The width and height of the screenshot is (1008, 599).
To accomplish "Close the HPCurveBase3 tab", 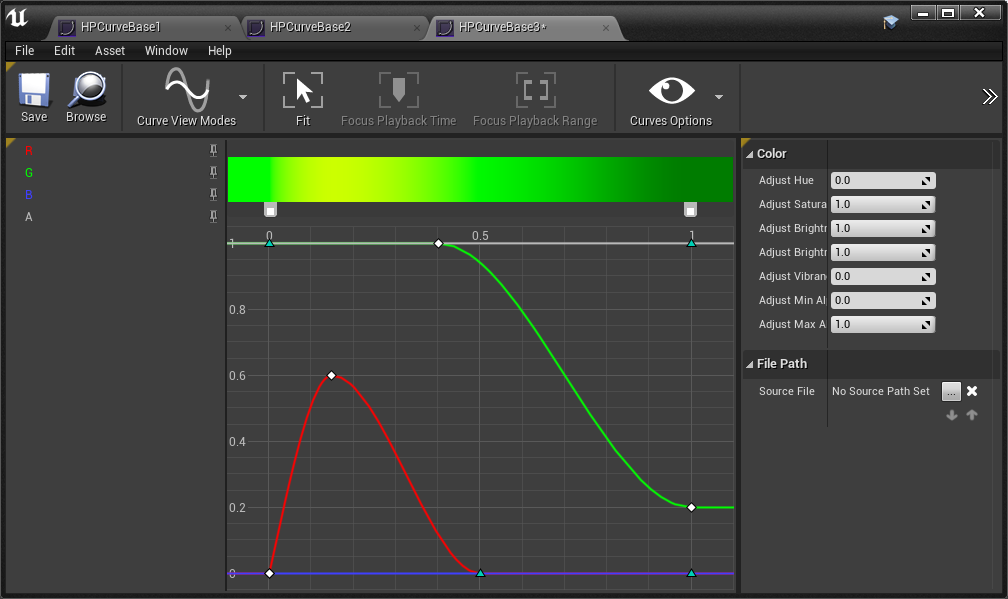I will (606, 28).
